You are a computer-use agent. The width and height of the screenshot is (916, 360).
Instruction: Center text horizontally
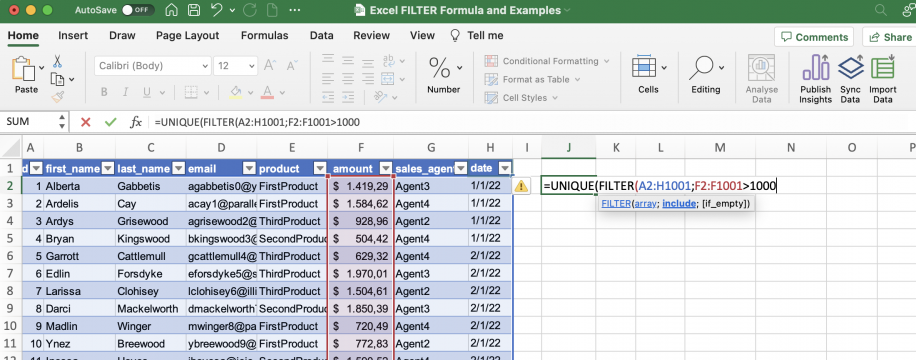[348, 78]
